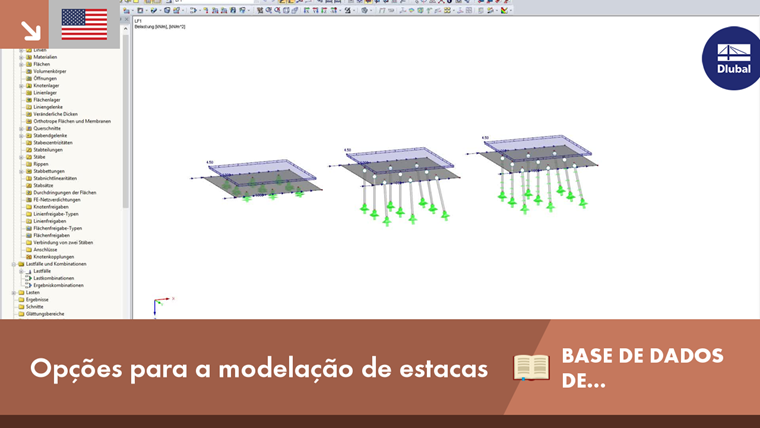760x428 pixels.
Task: Expand the Stabendgelenke tree node
Action: pyautogui.click(x=21, y=136)
